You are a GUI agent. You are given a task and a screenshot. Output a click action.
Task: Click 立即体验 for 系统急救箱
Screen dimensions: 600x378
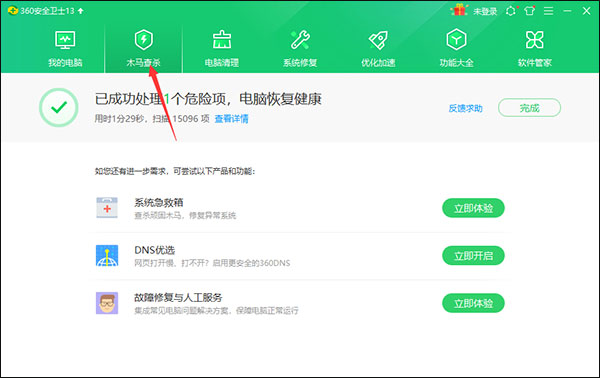click(473, 208)
